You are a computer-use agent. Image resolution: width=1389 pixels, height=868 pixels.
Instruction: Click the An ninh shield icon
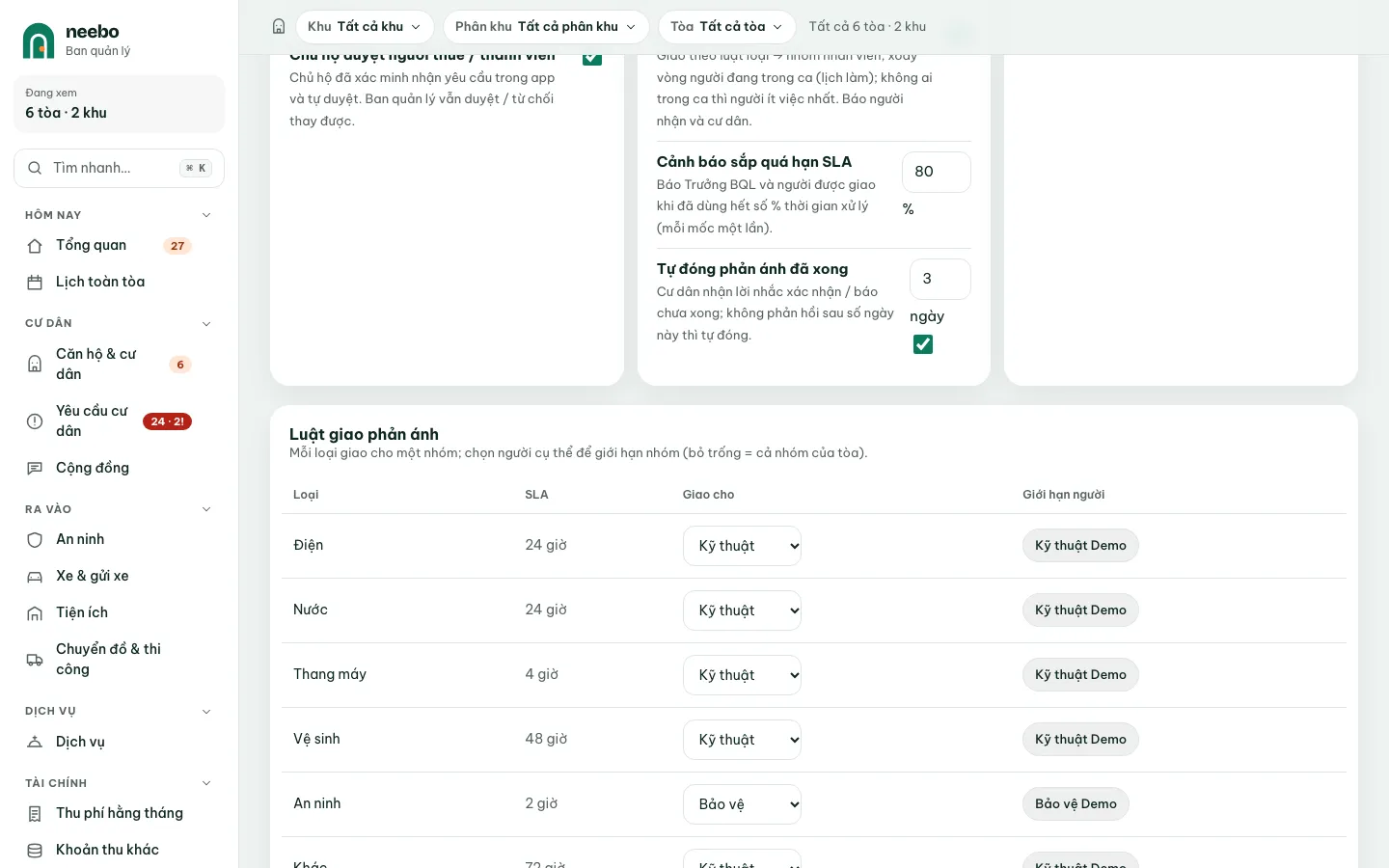35,540
